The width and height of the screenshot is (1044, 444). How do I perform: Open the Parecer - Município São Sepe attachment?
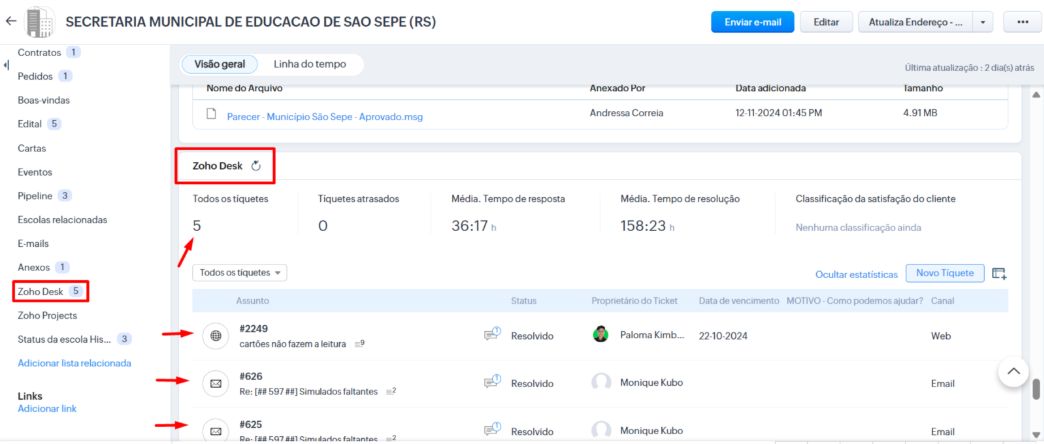click(325, 116)
